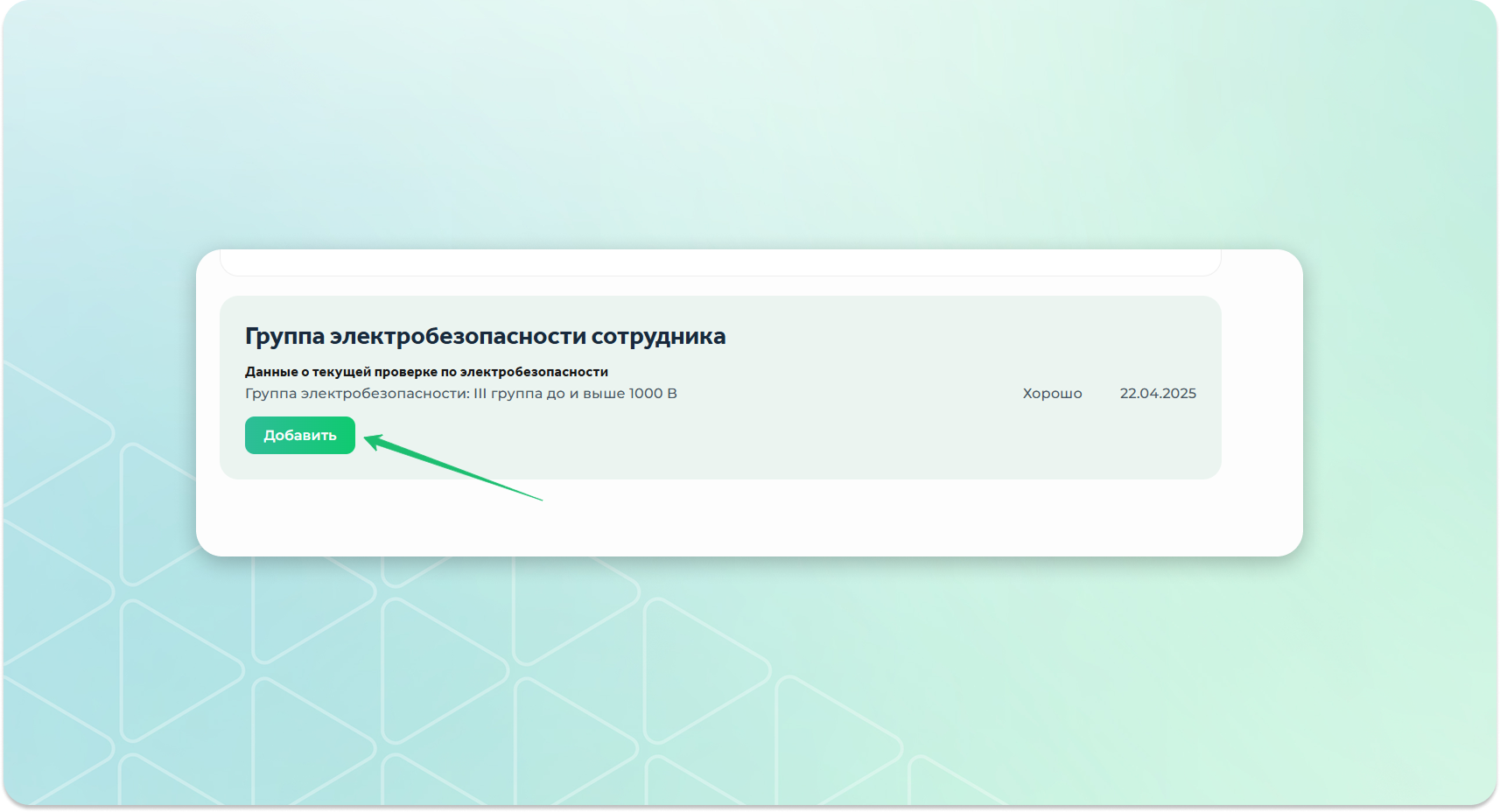Click the word Группа starting the heading
Image resolution: width=1500 pixels, height=812 pixels.
click(284, 336)
